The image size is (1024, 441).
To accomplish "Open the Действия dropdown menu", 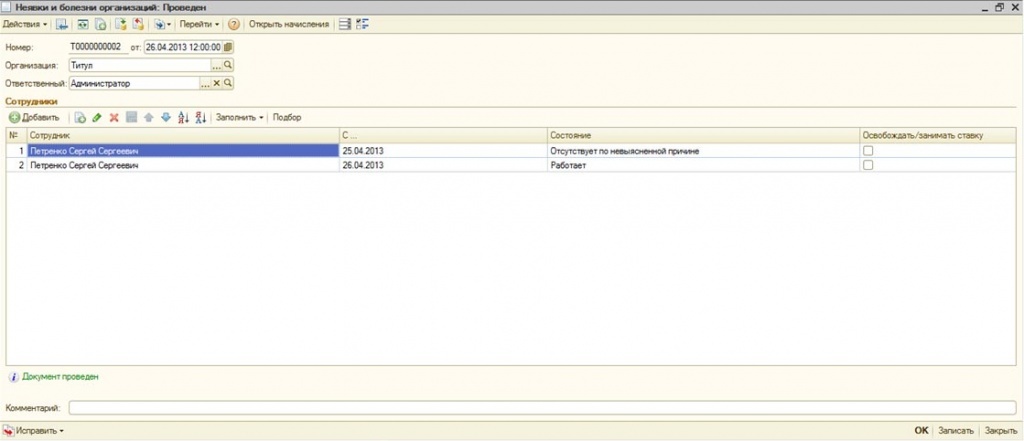I will [26, 24].
